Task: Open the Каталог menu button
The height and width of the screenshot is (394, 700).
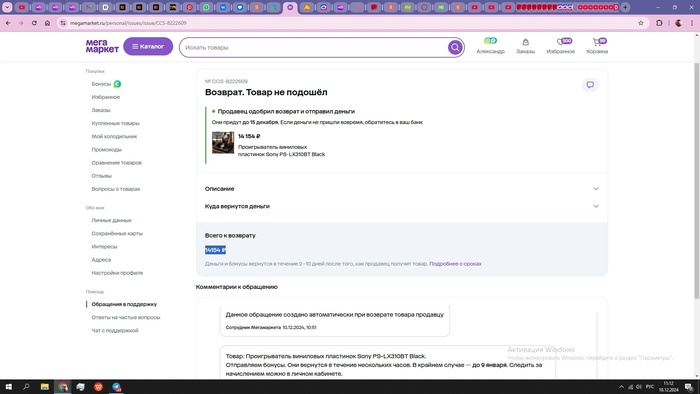Action: click(x=148, y=46)
